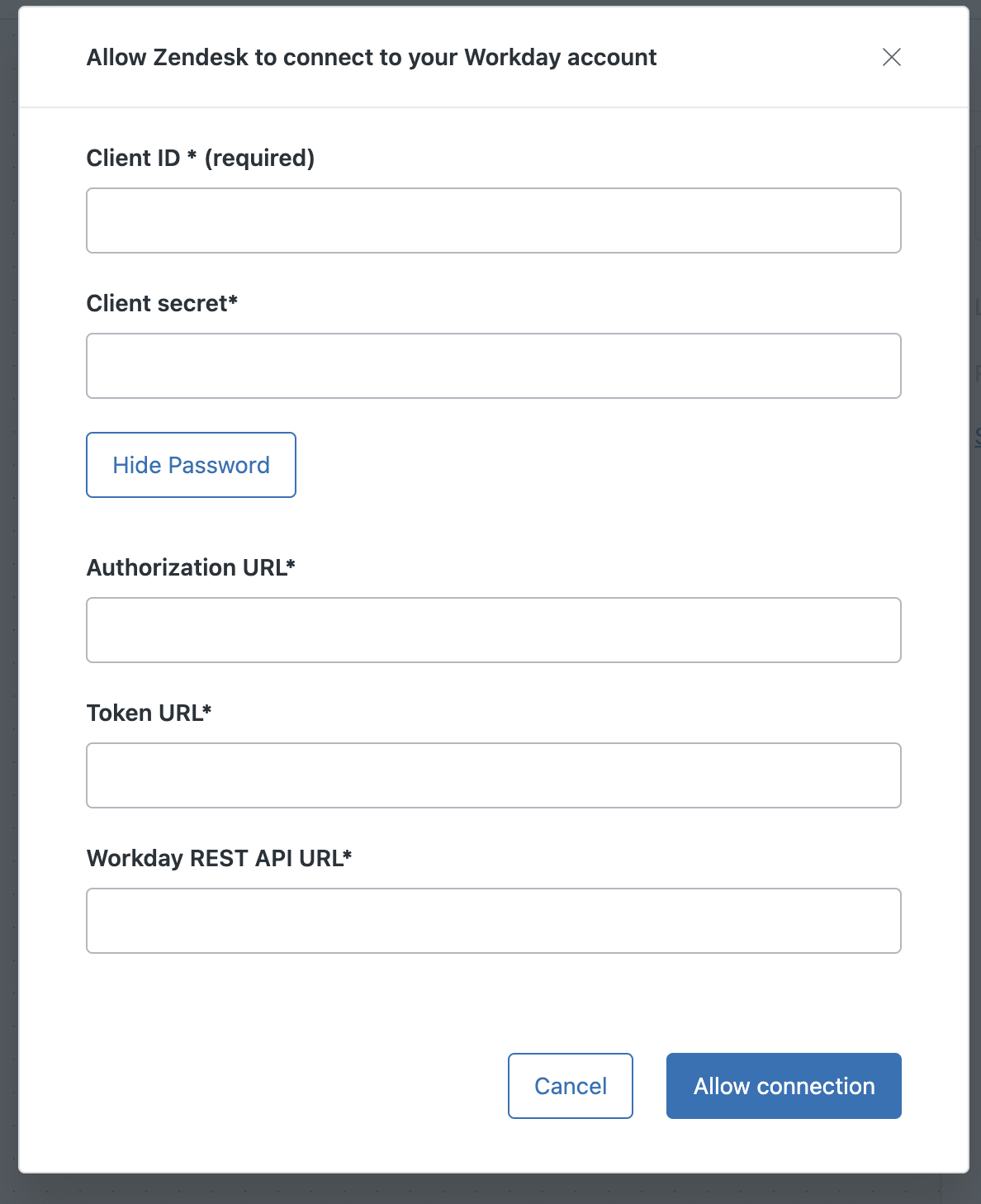Screen dimensions: 981x1204
Task: Click the Client ID label text
Action: 133,158
